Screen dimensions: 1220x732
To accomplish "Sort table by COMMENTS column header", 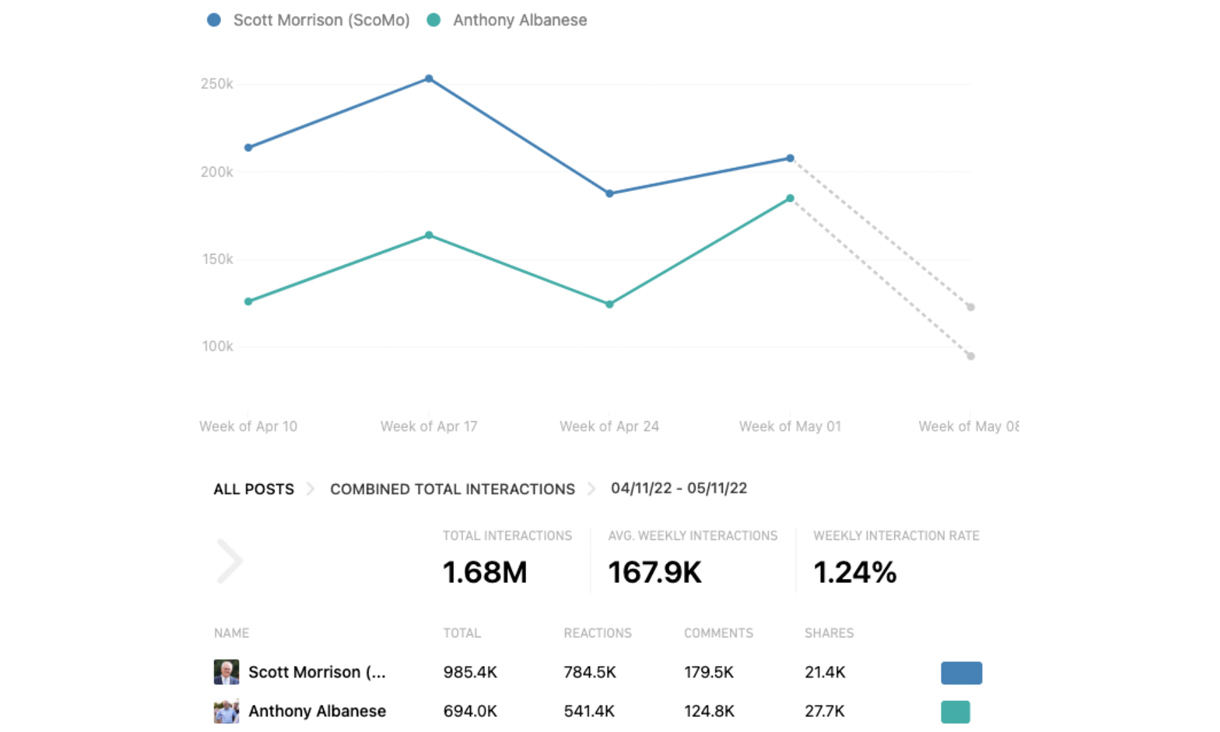I will (718, 633).
